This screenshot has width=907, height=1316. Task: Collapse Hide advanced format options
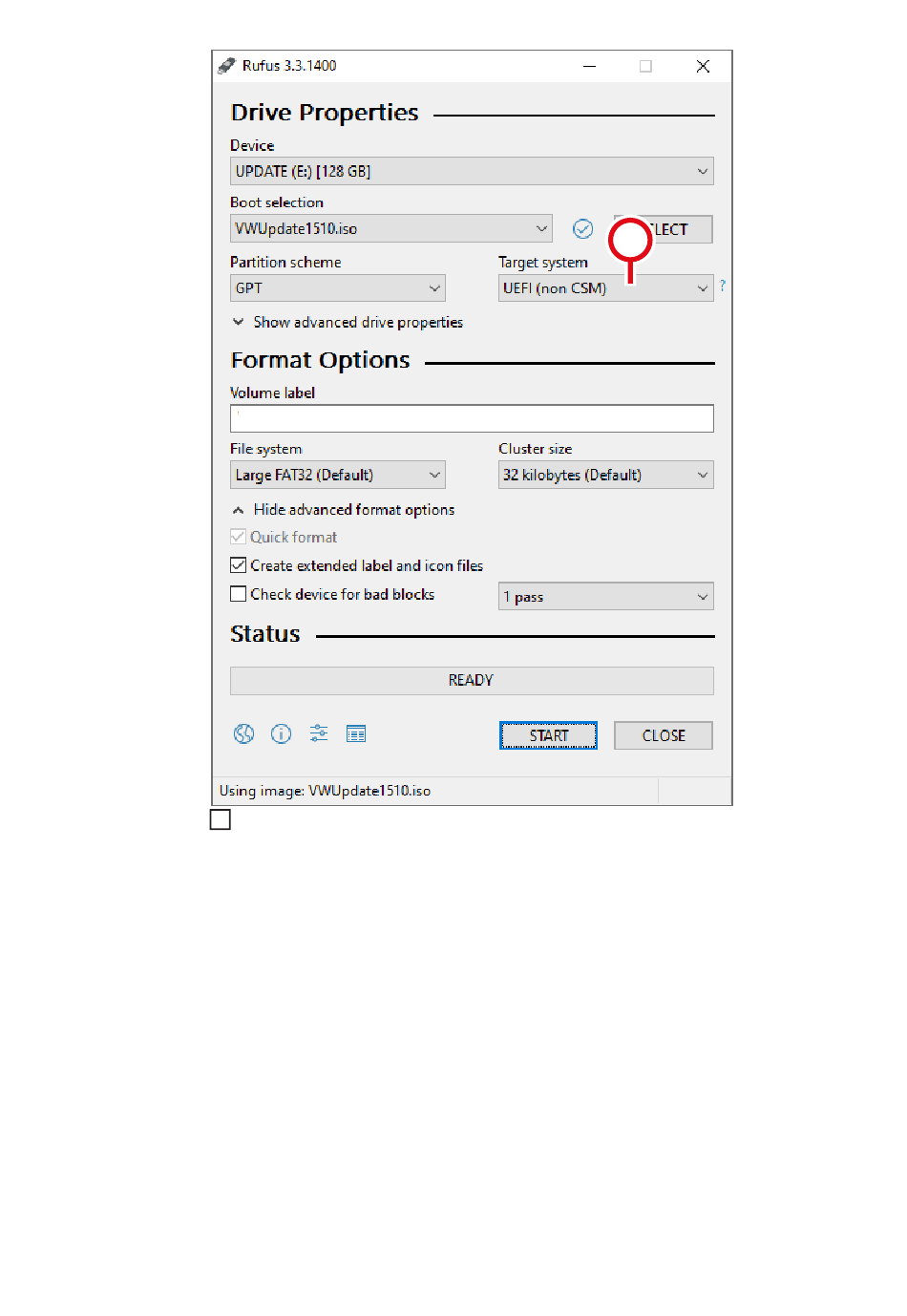pyautogui.click(x=344, y=510)
